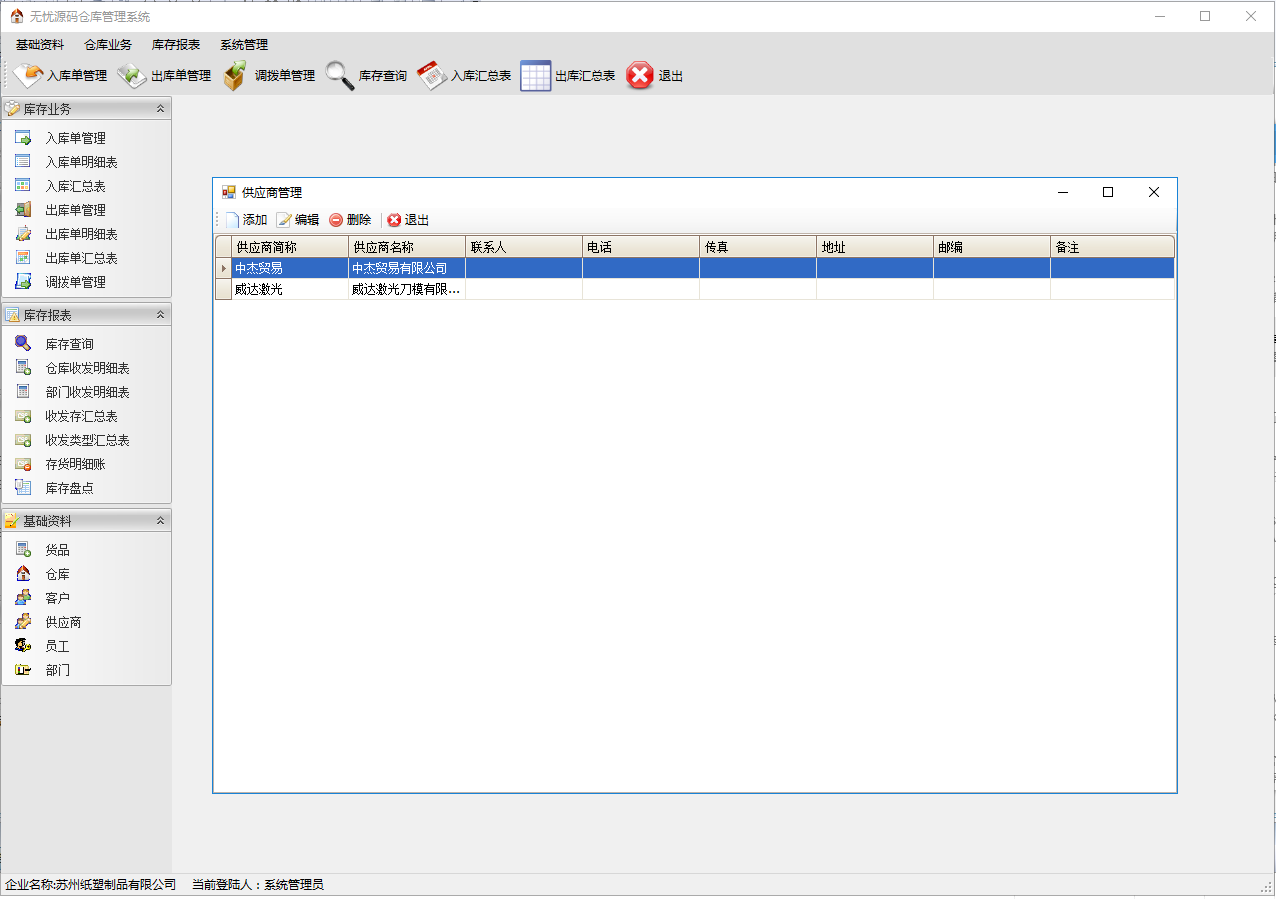
Task: Click the 邮编 column header
Action: tap(992, 247)
